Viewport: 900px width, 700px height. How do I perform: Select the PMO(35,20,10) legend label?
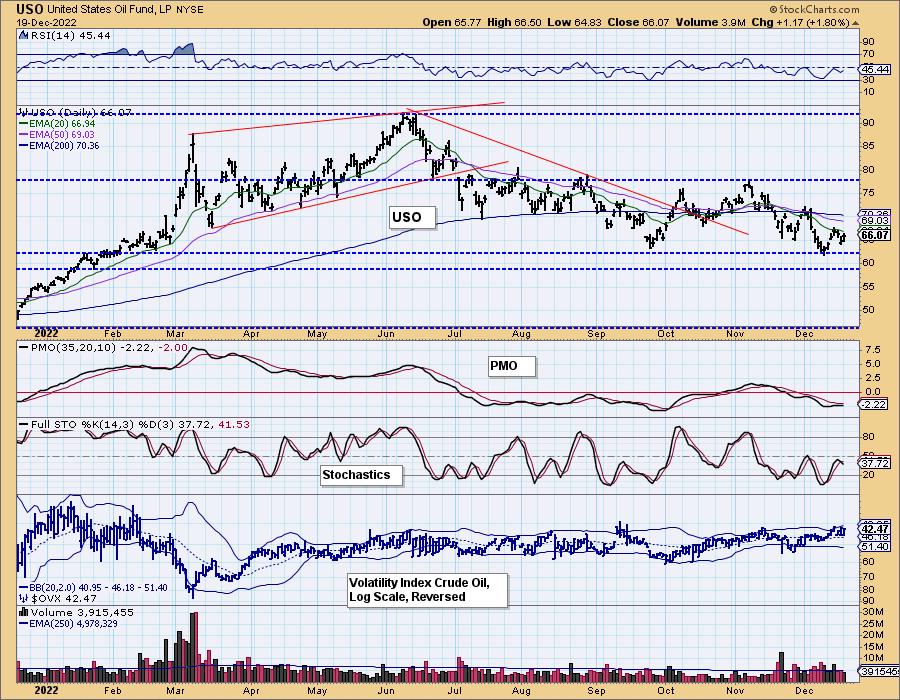[x=103, y=348]
